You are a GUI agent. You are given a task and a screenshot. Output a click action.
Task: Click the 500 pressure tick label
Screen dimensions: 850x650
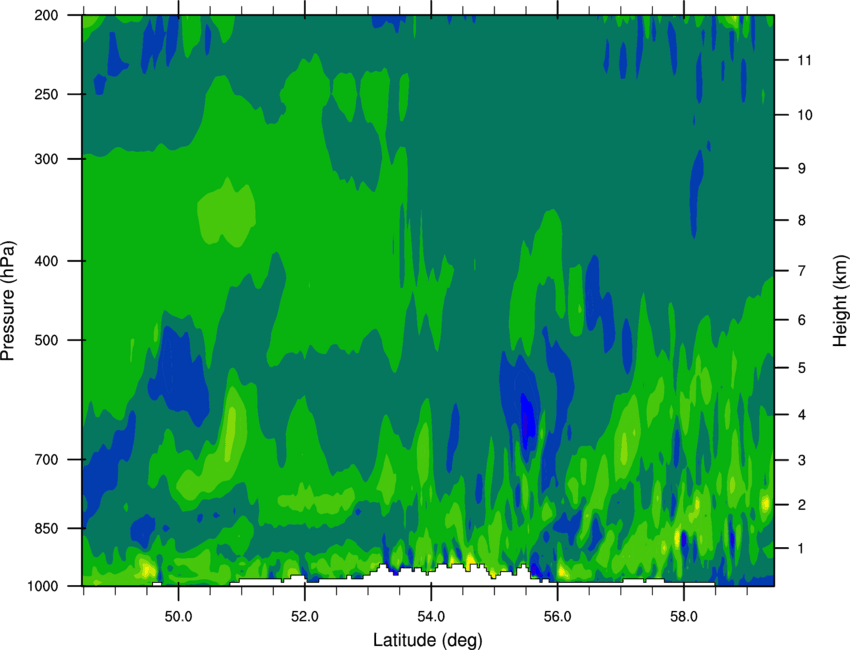point(46,340)
